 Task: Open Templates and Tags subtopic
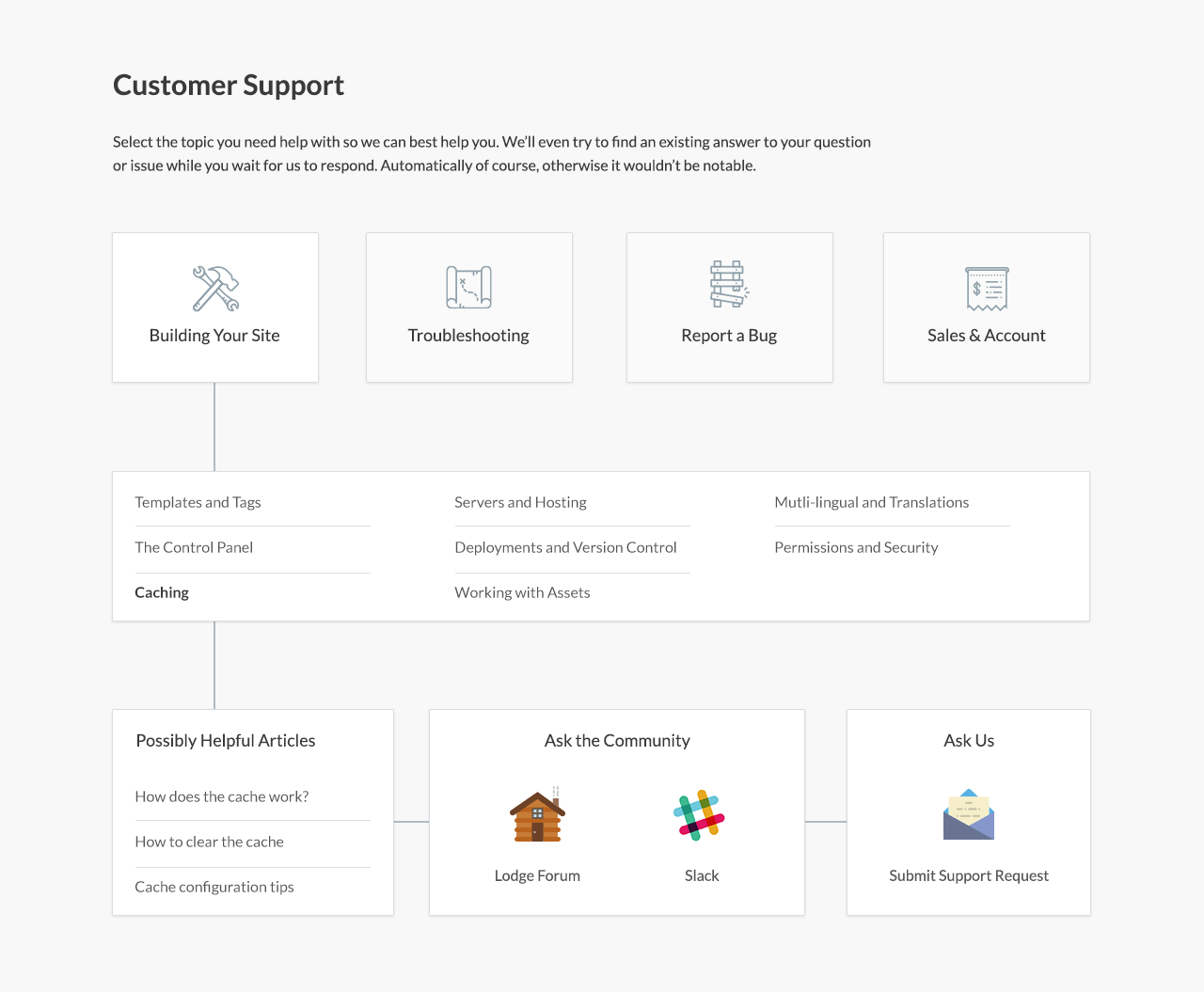198,502
